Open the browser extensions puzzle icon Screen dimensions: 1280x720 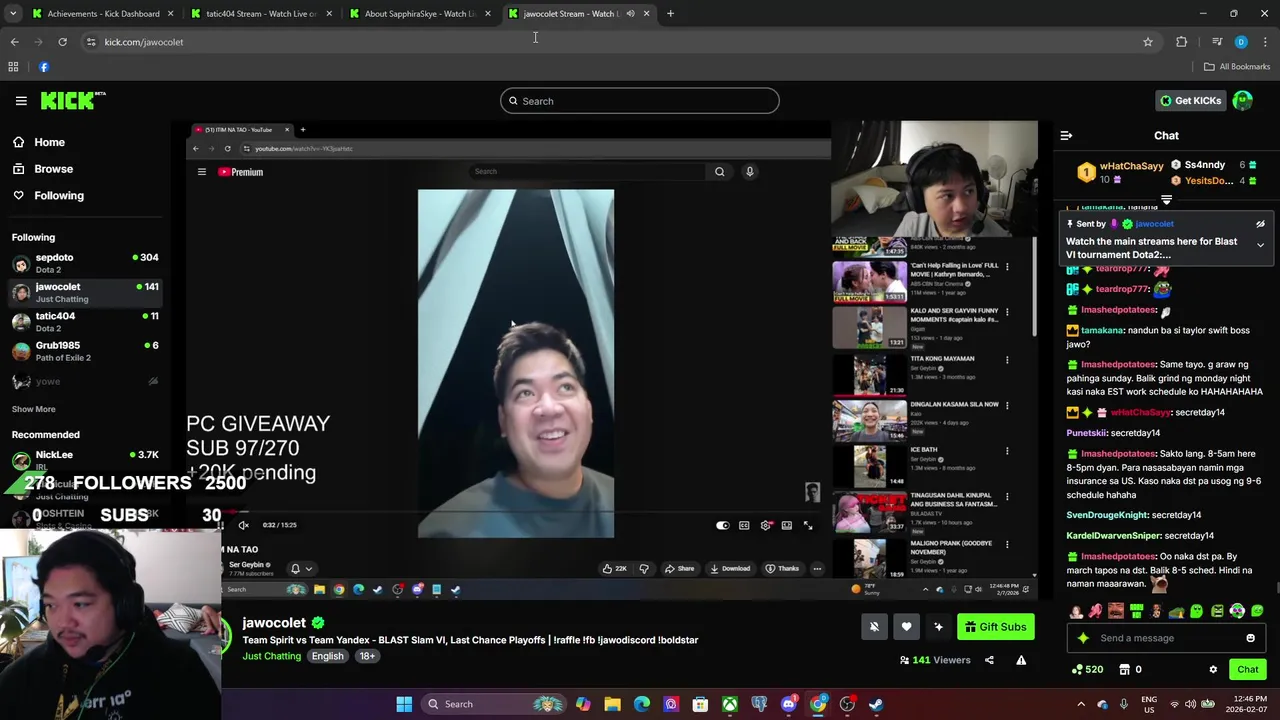point(1182,42)
